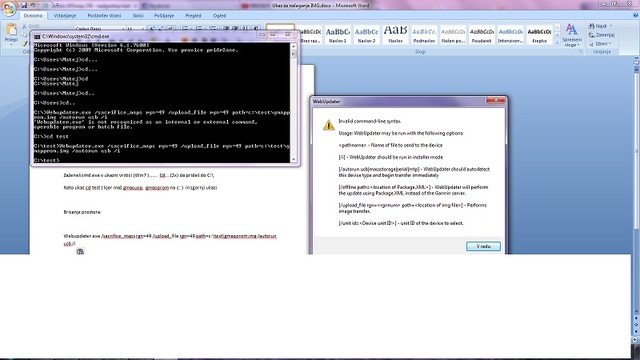Click the Zamenjaj (replace) icon

tap(591, 35)
